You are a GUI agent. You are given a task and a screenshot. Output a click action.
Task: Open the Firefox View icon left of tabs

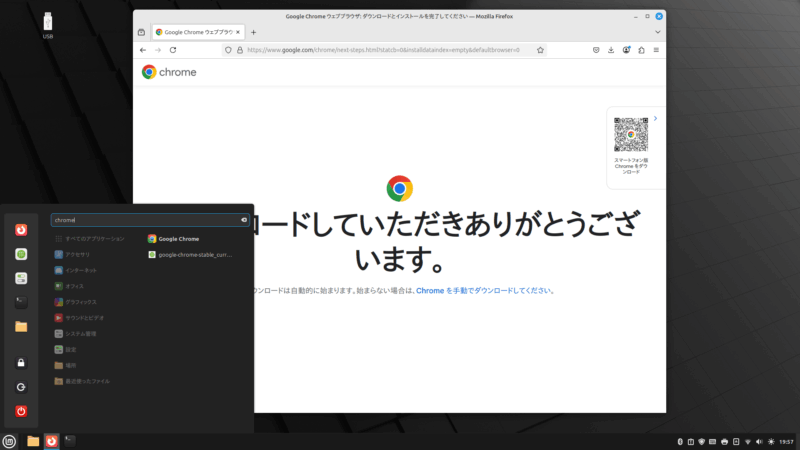(x=141, y=32)
